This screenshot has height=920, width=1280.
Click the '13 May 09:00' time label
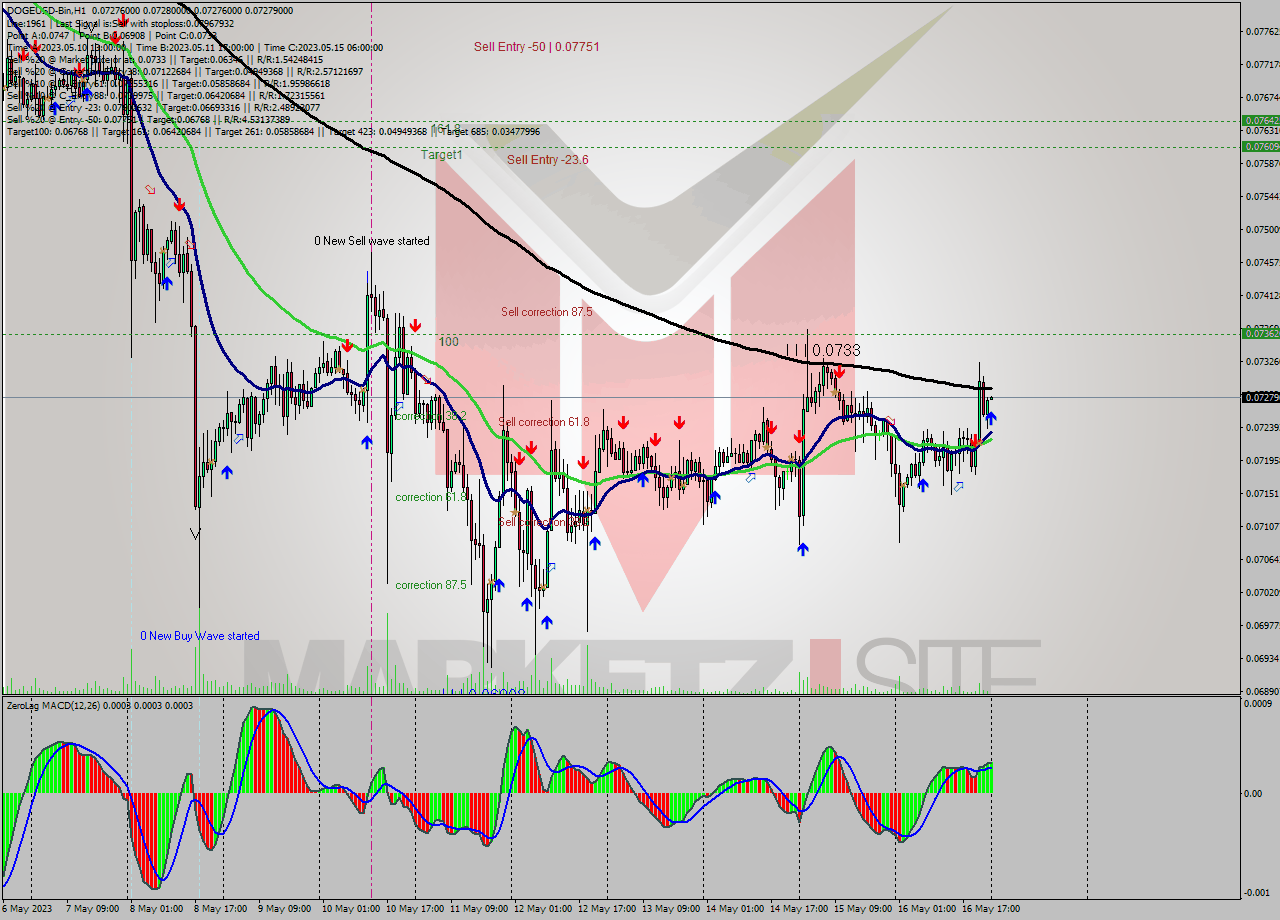(x=672, y=909)
